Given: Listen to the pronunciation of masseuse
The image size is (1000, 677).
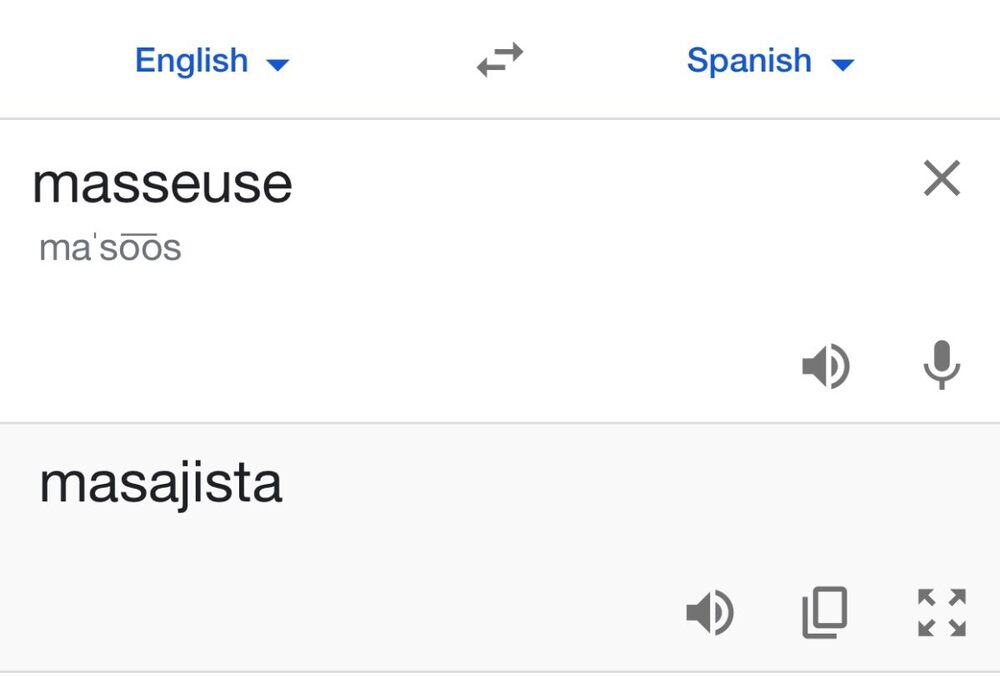Looking at the screenshot, I should click(x=826, y=367).
